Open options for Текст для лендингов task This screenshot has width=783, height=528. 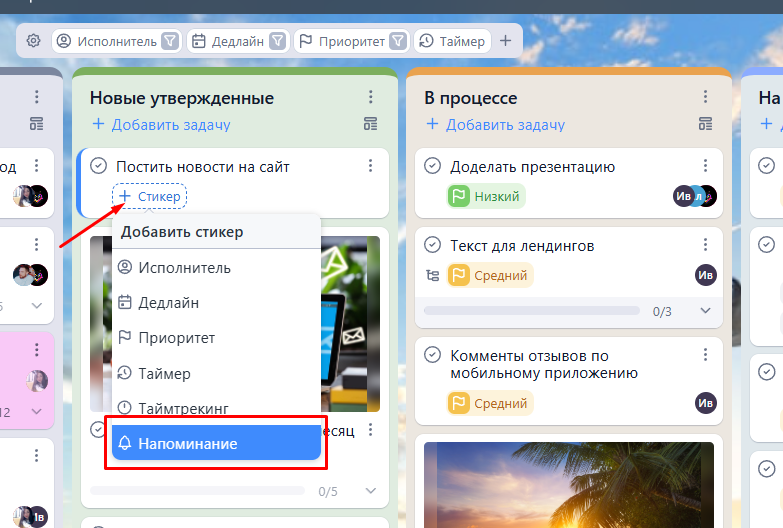click(705, 245)
